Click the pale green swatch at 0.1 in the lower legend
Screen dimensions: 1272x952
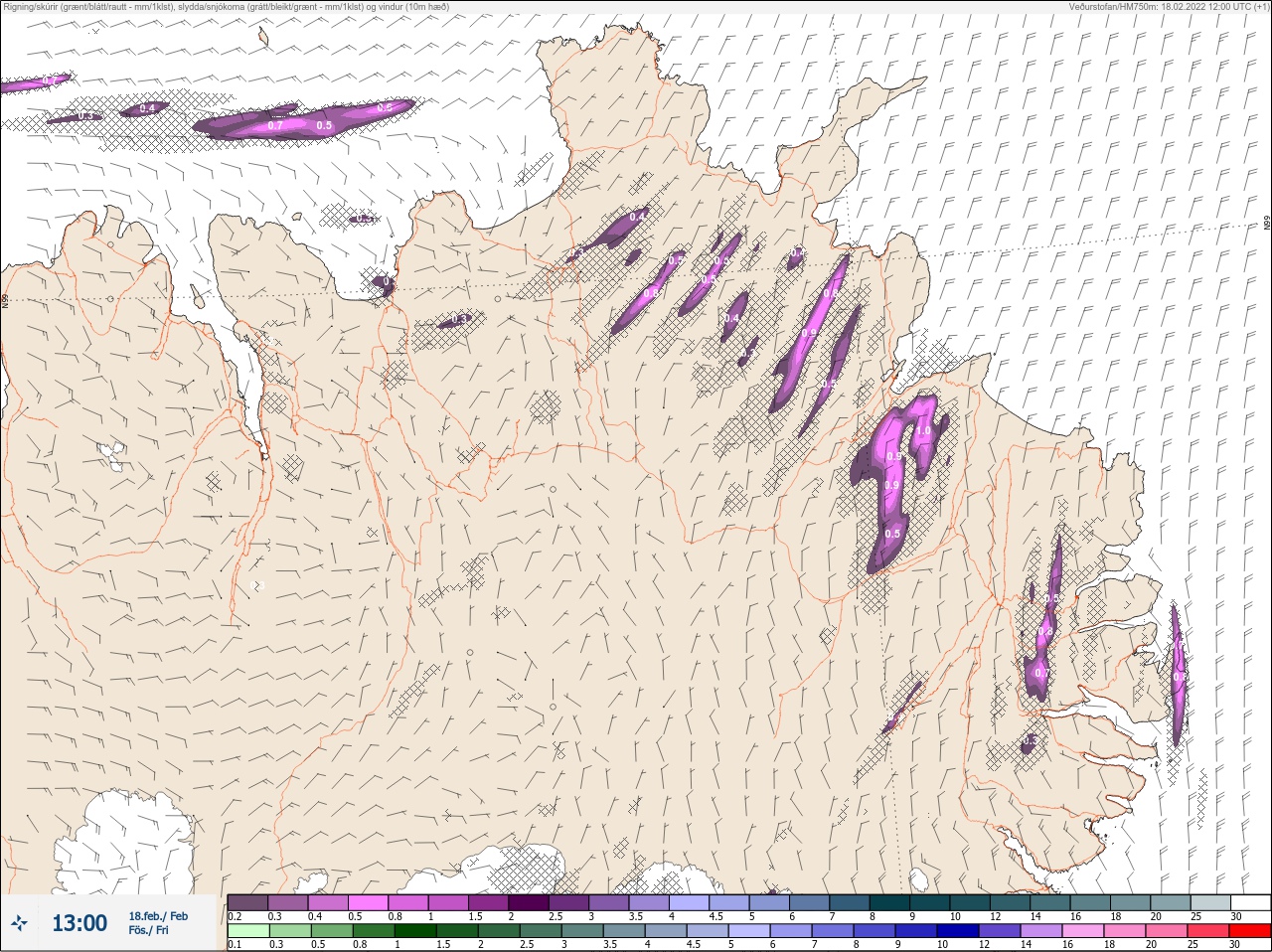click(x=247, y=931)
